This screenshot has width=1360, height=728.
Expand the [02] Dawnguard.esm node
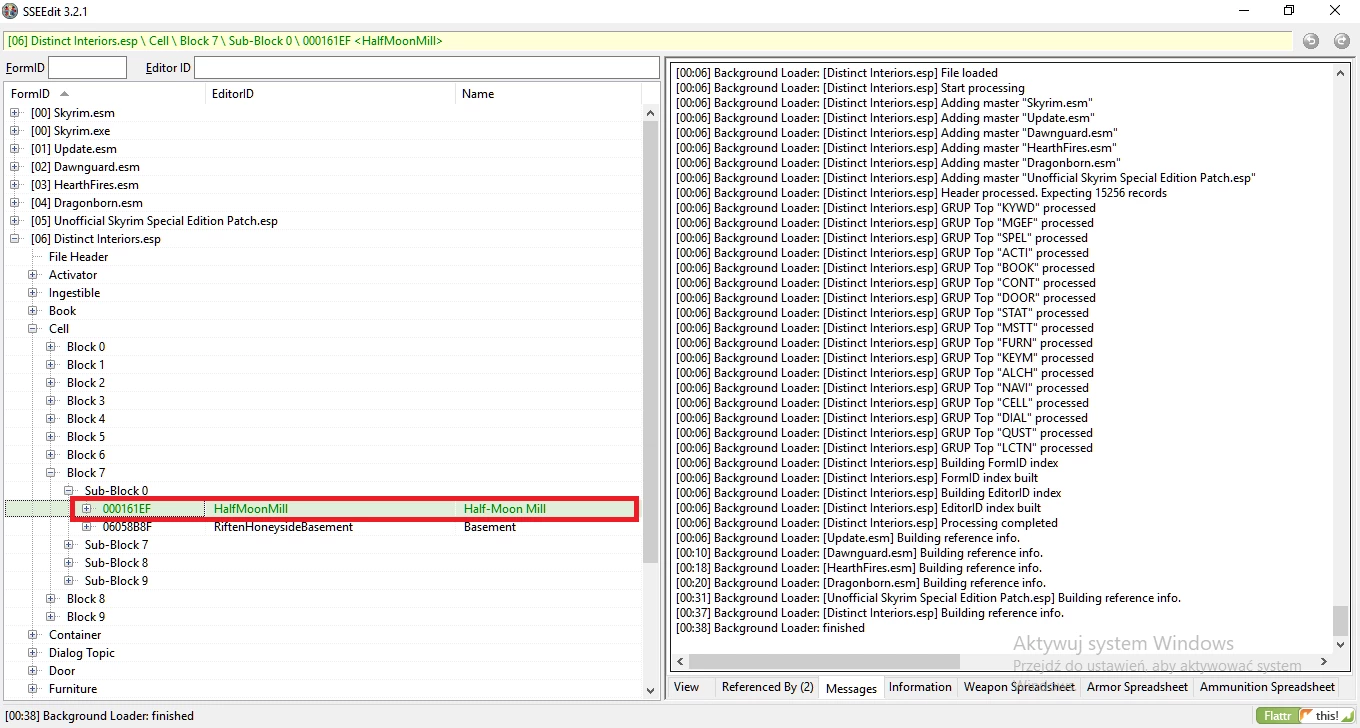(x=15, y=167)
